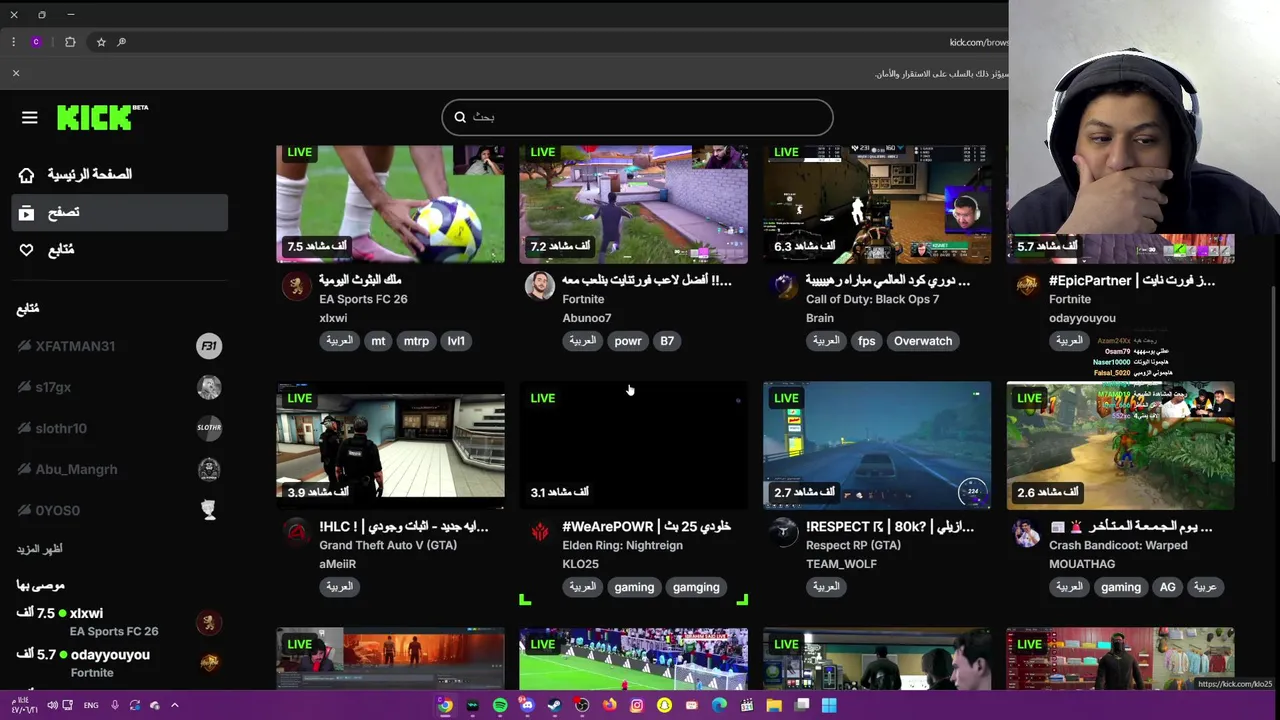Open recommended channel xlxwi in sidebar
This screenshot has width=1280, height=720.
coord(120,622)
